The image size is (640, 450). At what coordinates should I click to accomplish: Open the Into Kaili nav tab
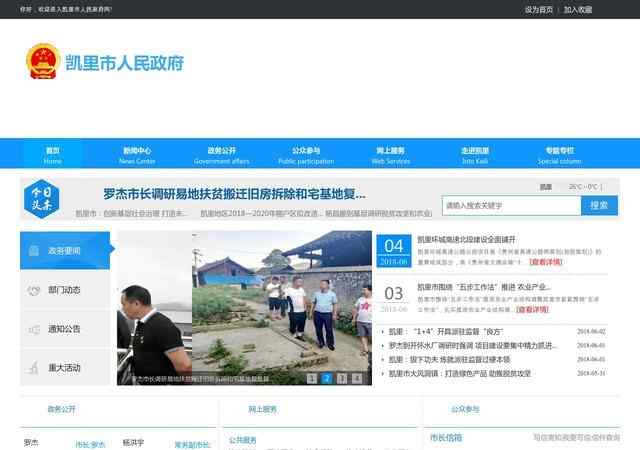click(475, 155)
